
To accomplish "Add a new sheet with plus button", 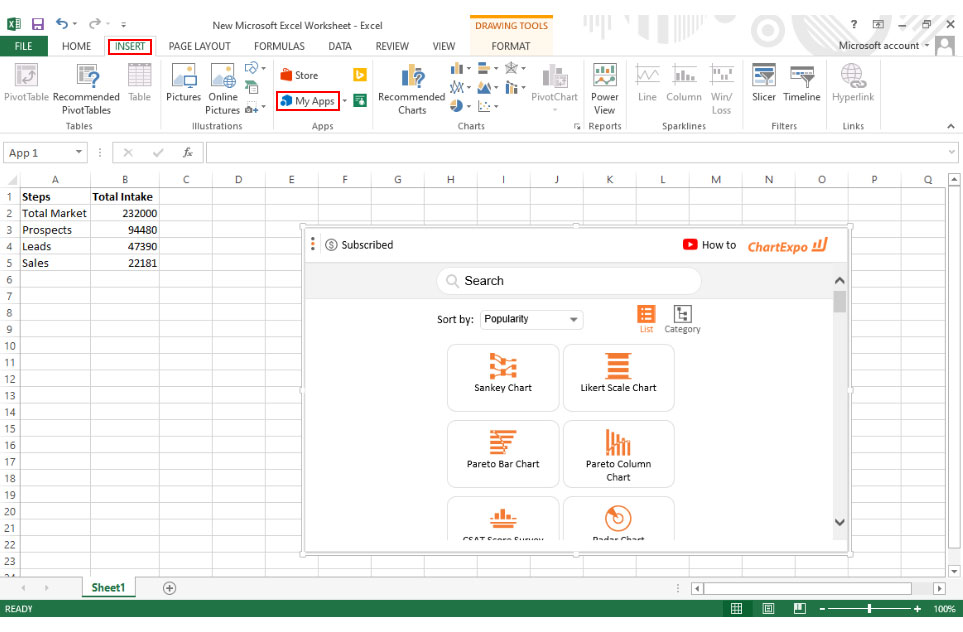I will 170,588.
